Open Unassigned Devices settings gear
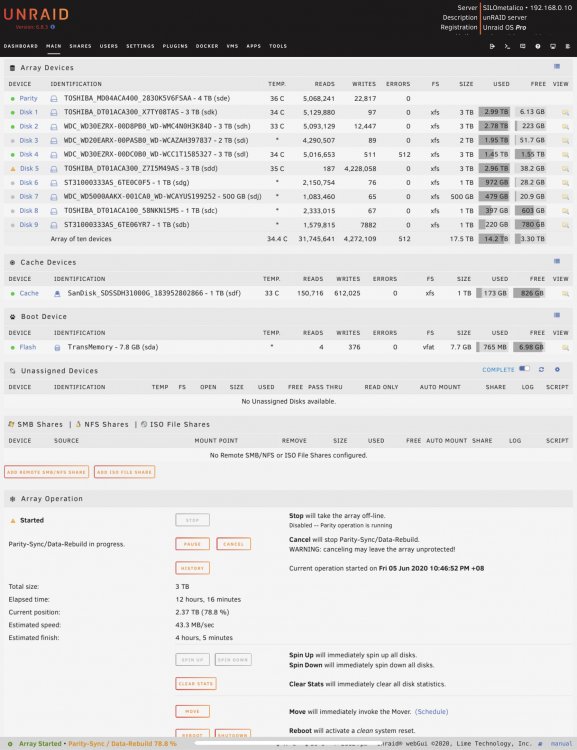The image size is (577, 750). [557, 369]
